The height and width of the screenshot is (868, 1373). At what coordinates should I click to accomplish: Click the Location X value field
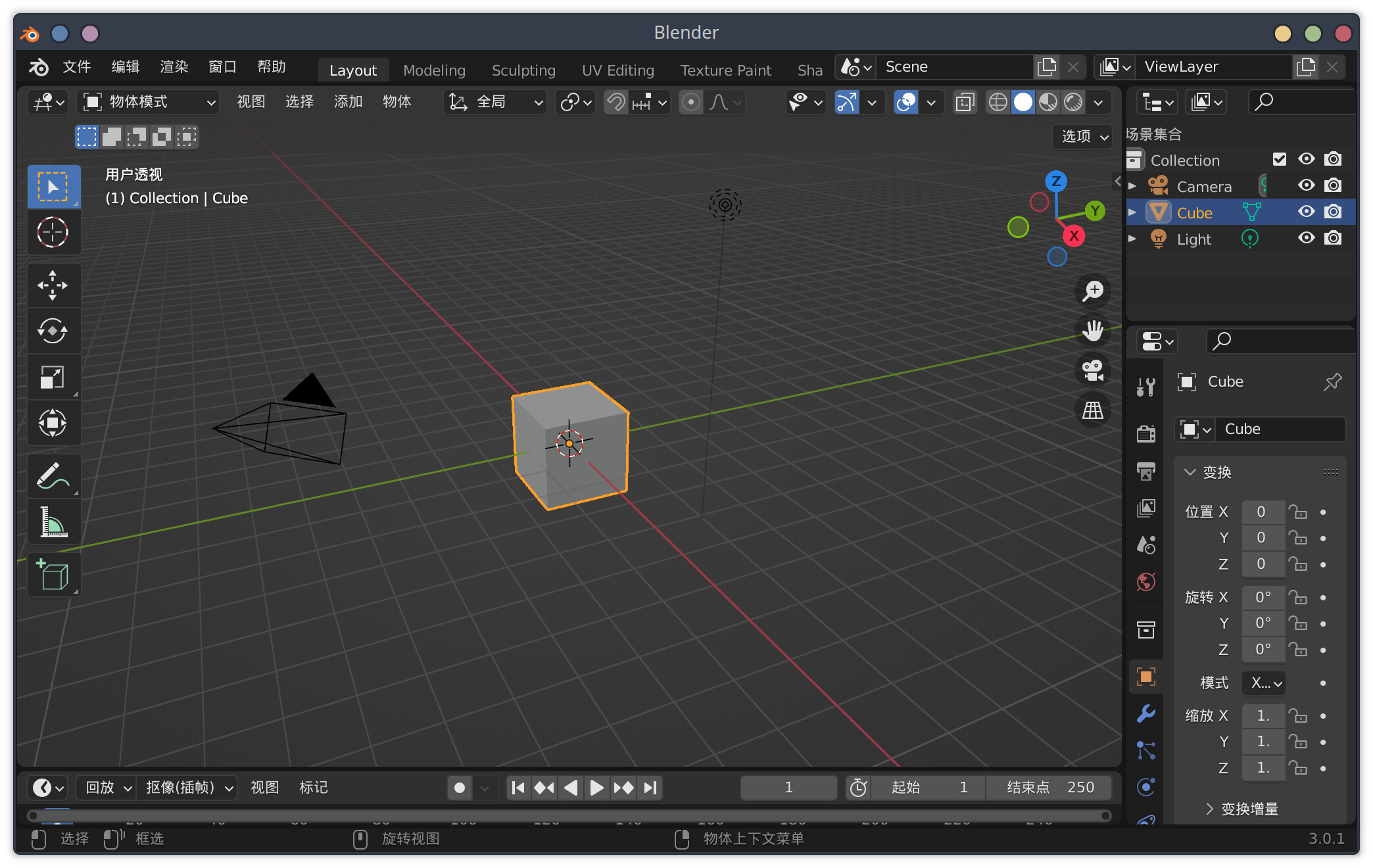tap(1261, 512)
